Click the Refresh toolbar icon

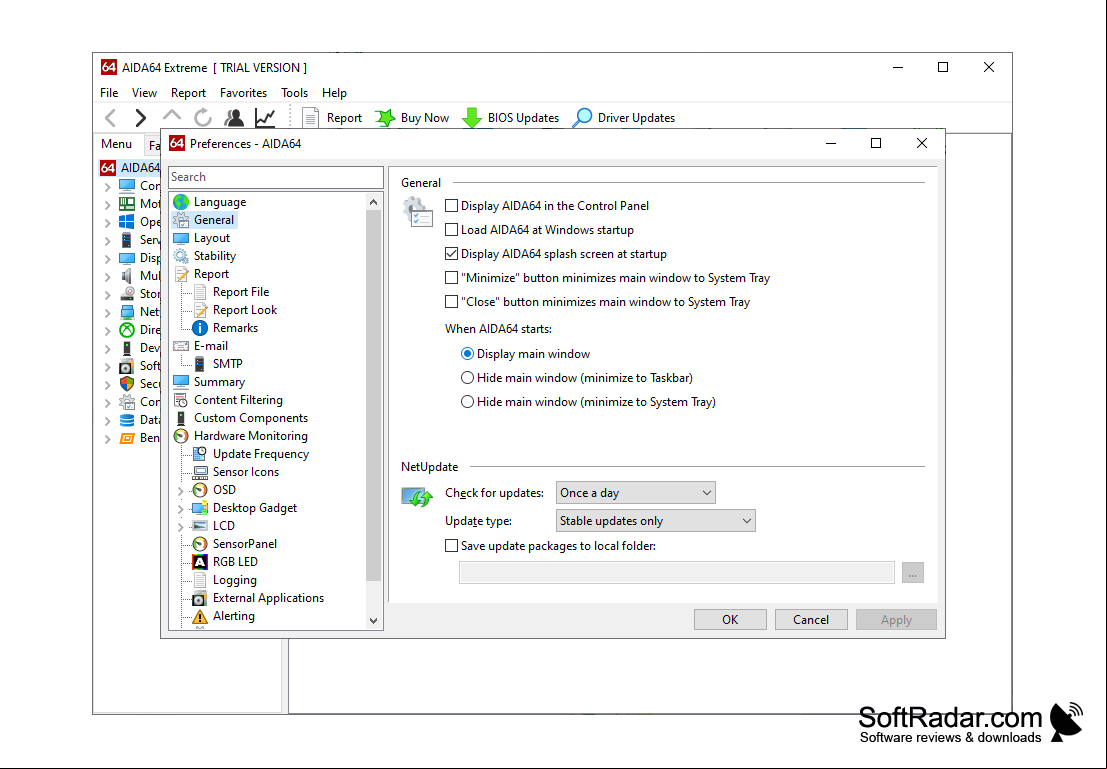tap(203, 118)
